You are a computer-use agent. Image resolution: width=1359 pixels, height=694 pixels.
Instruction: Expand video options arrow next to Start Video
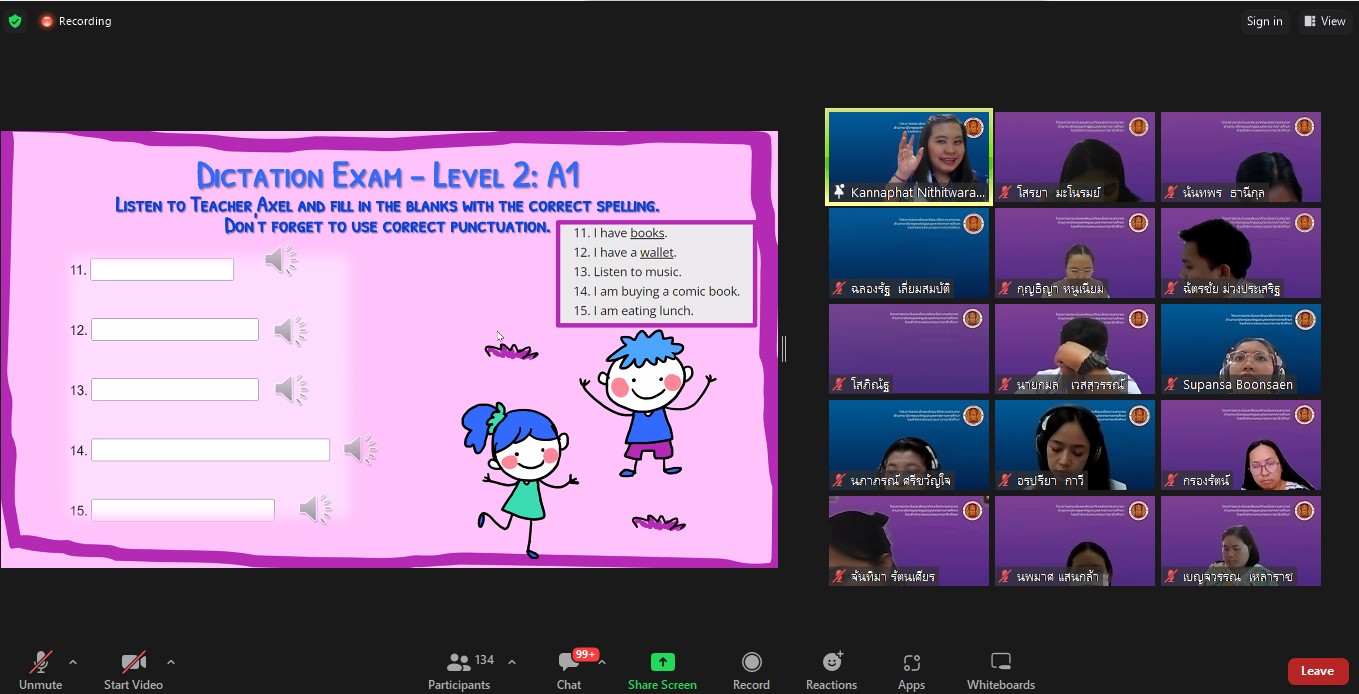pos(171,662)
